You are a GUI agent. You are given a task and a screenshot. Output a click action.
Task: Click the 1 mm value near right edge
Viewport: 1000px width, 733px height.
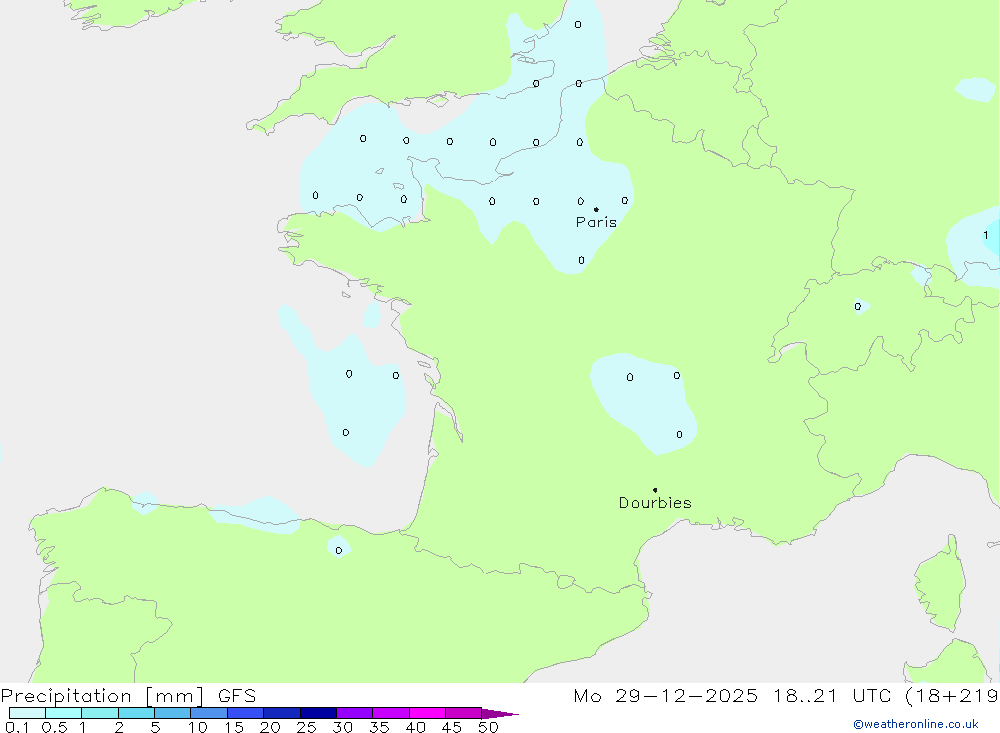[985, 235]
